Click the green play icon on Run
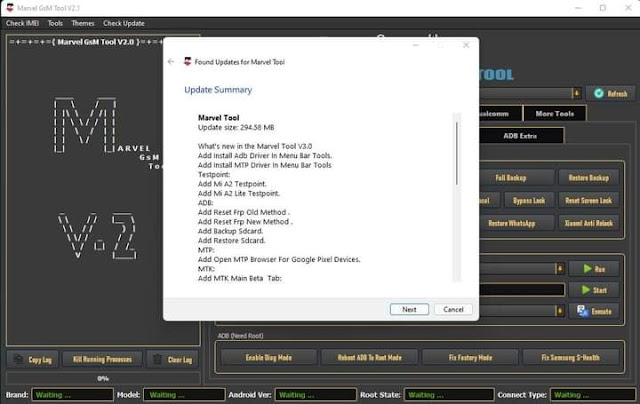Image resolution: width=640 pixels, height=404 pixels. 587,269
